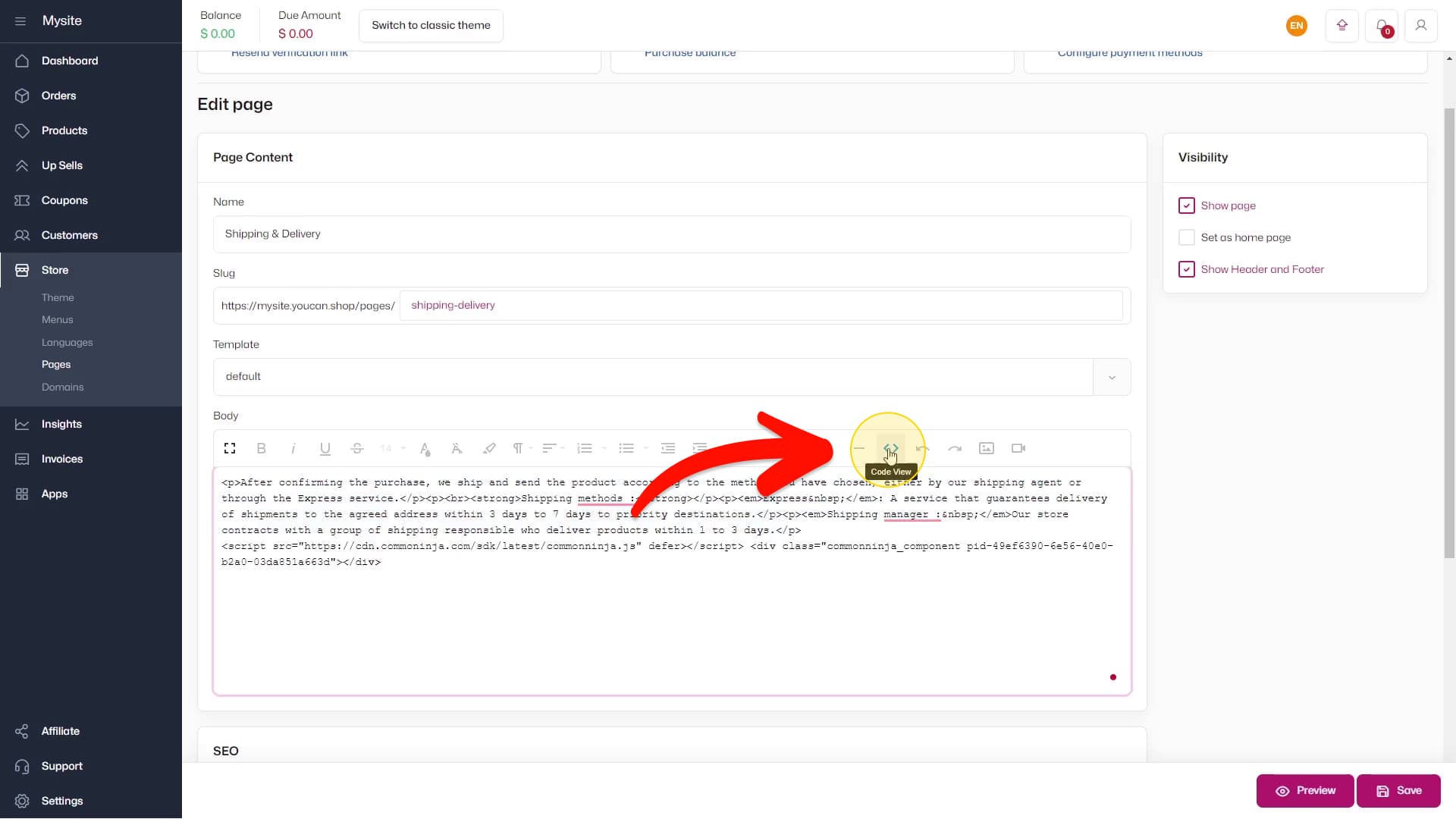Toggle the Show page checkbox

(1187, 206)
